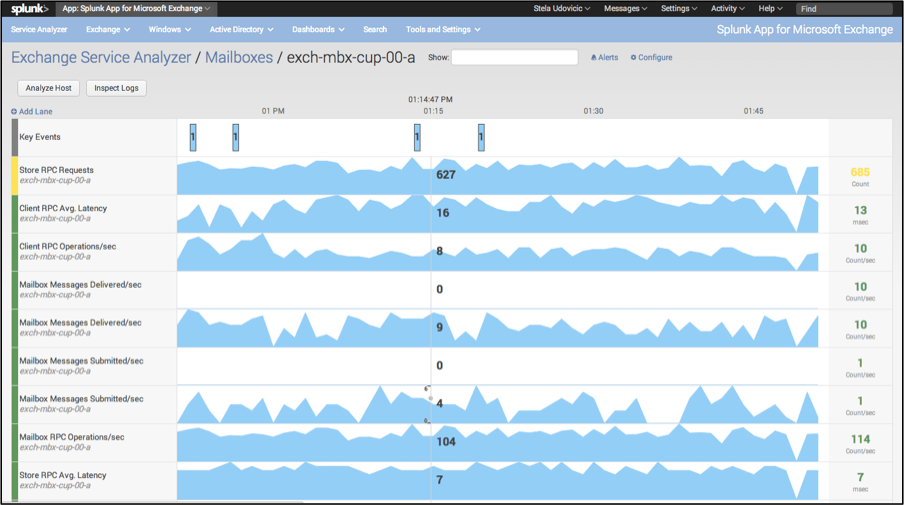Select the first Key Events marker
This screenshot has height=505, width=904.
pos(193,137)
